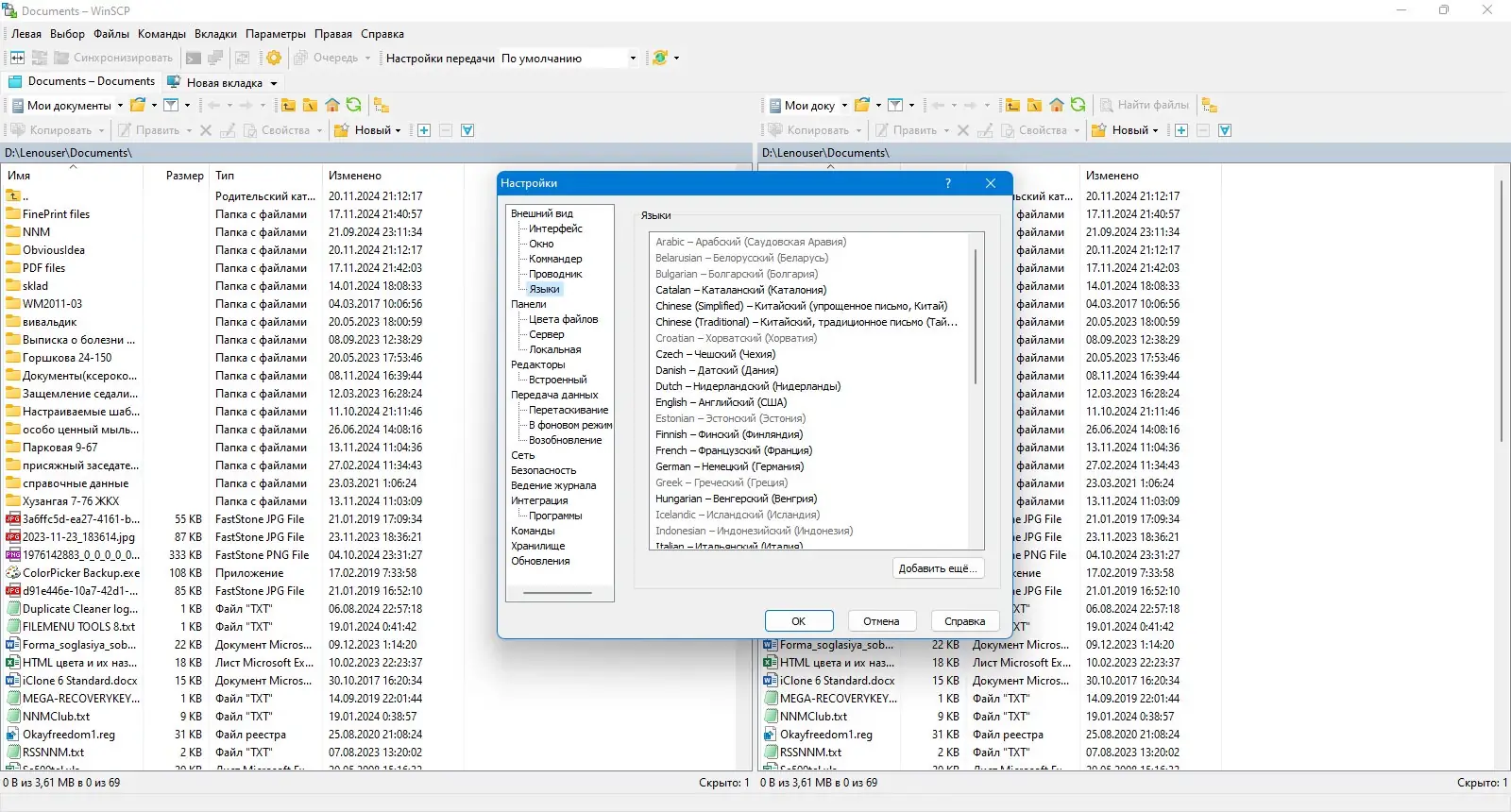Select Безопасность in settings tree
The height and width of the screenshot is (812, 1511).
point(543,470)
